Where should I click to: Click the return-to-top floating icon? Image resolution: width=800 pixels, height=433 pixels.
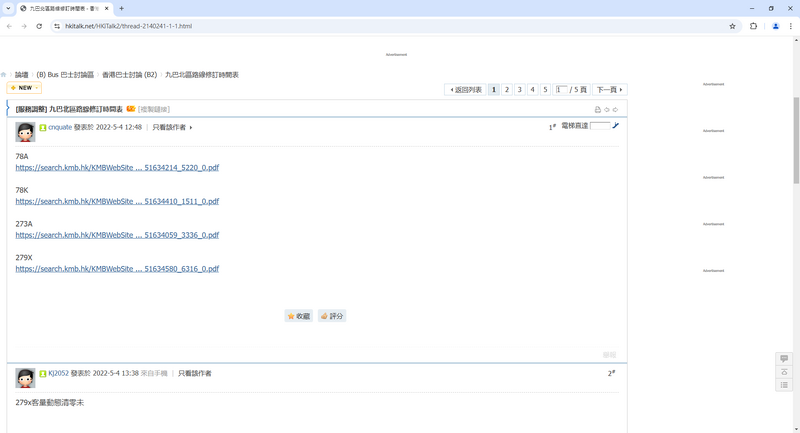point(784,372)
